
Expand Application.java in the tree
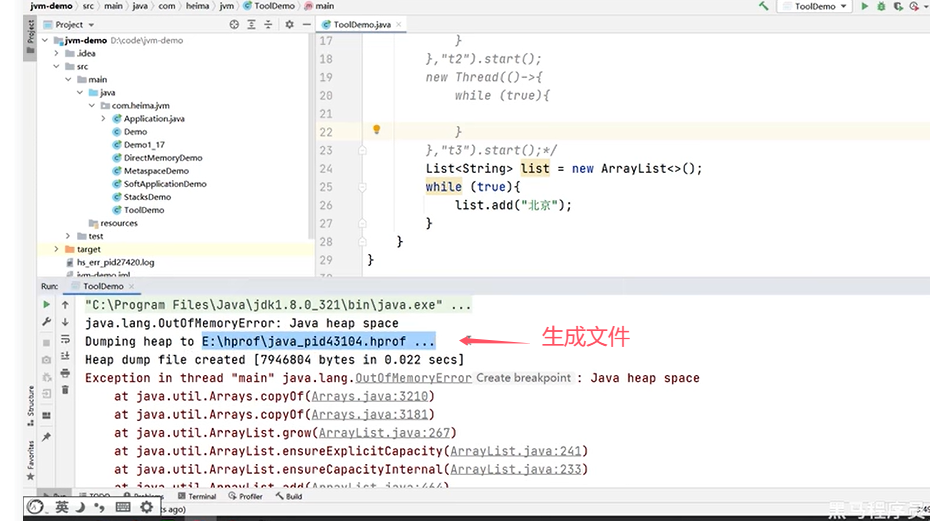(x=104, y=119)
